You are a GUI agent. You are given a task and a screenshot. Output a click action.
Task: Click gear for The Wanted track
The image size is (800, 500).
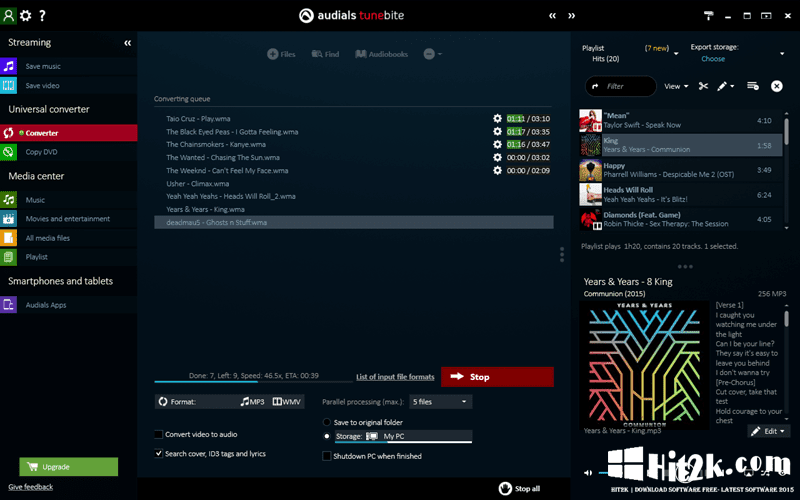click(x=497, y=158)
